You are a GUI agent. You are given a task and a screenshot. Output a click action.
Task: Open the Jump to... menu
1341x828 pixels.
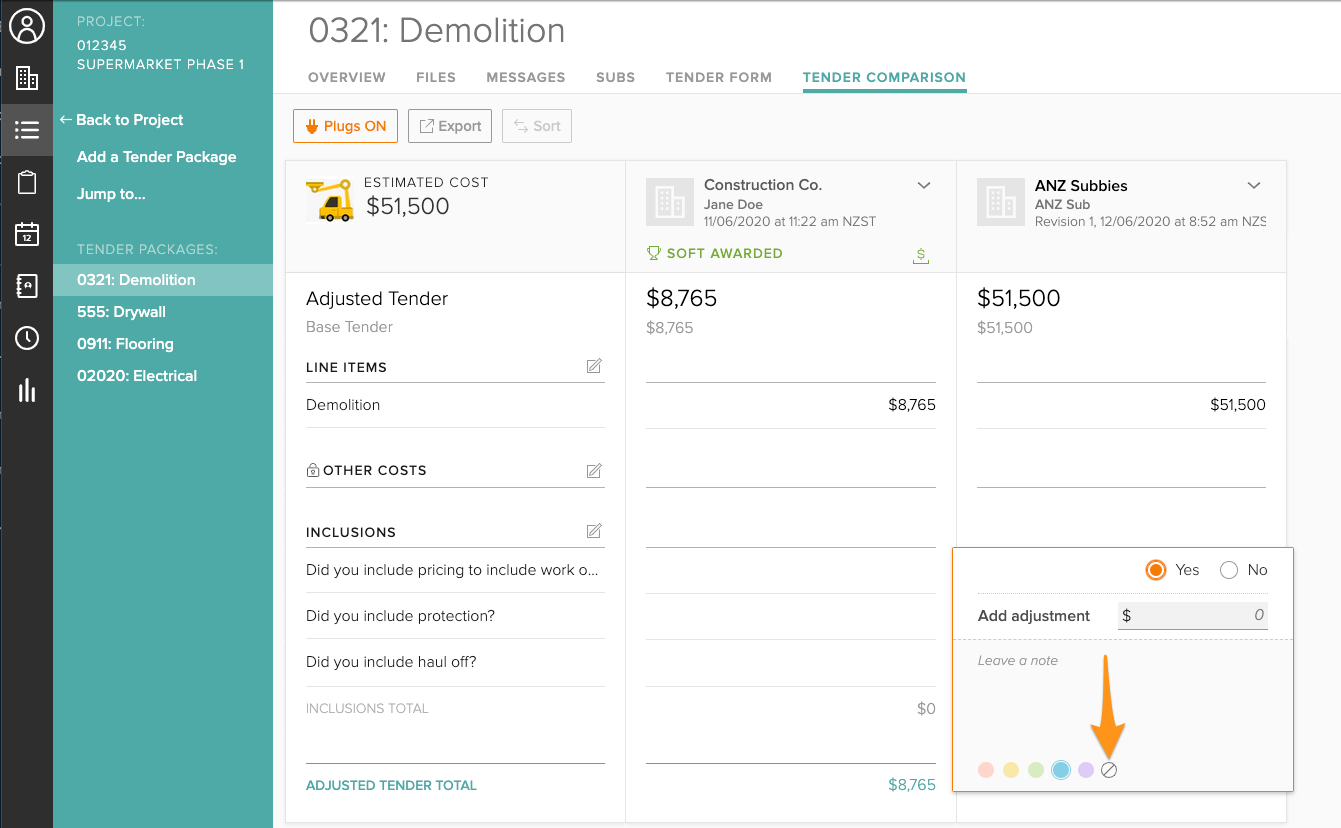pos(110,194)
